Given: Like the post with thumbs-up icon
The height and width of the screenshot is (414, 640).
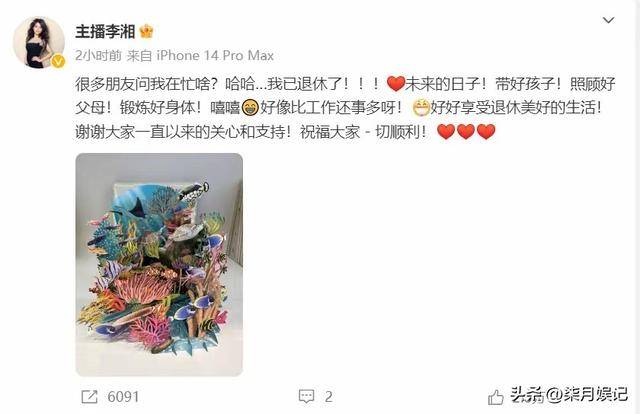Looking at the screenshot, I should [496, 397].
